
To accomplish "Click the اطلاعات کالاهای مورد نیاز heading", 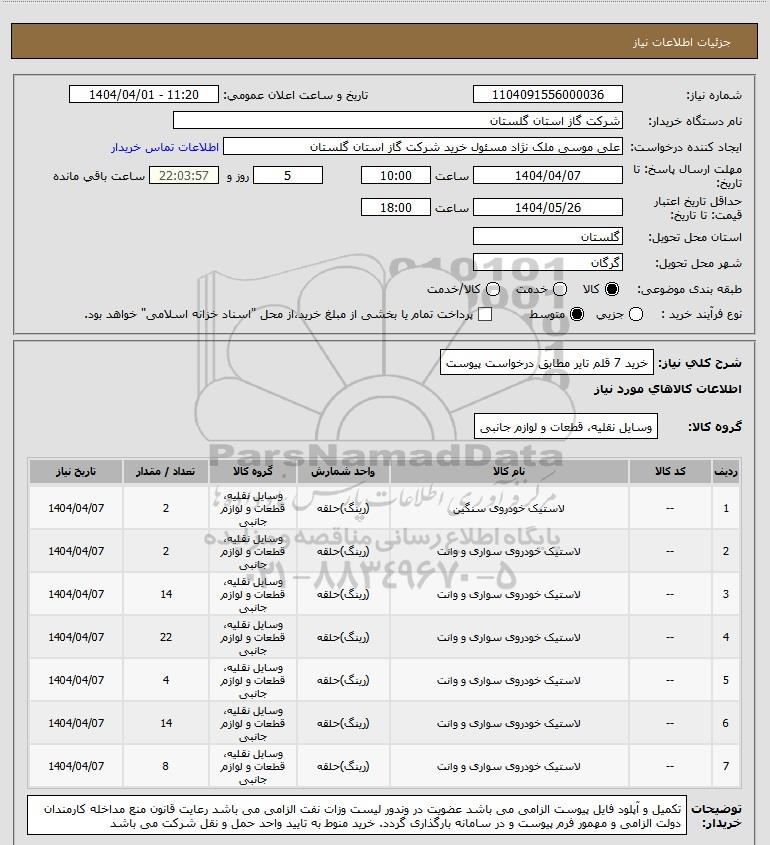I will click(x=668, y=389).
